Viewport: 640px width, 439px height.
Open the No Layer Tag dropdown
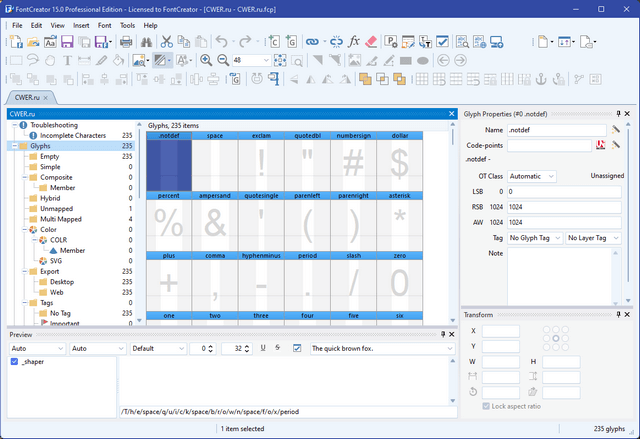click(x=591, y=238)
